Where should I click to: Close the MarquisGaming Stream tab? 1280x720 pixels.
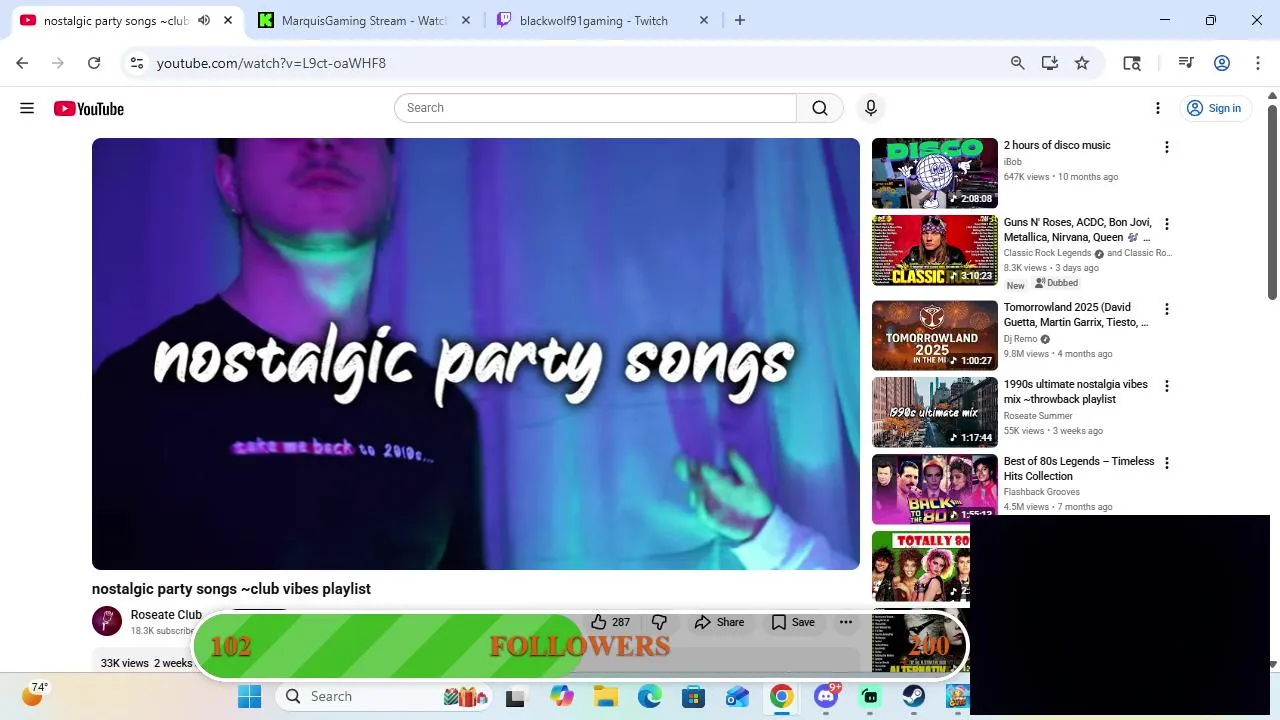466,20
